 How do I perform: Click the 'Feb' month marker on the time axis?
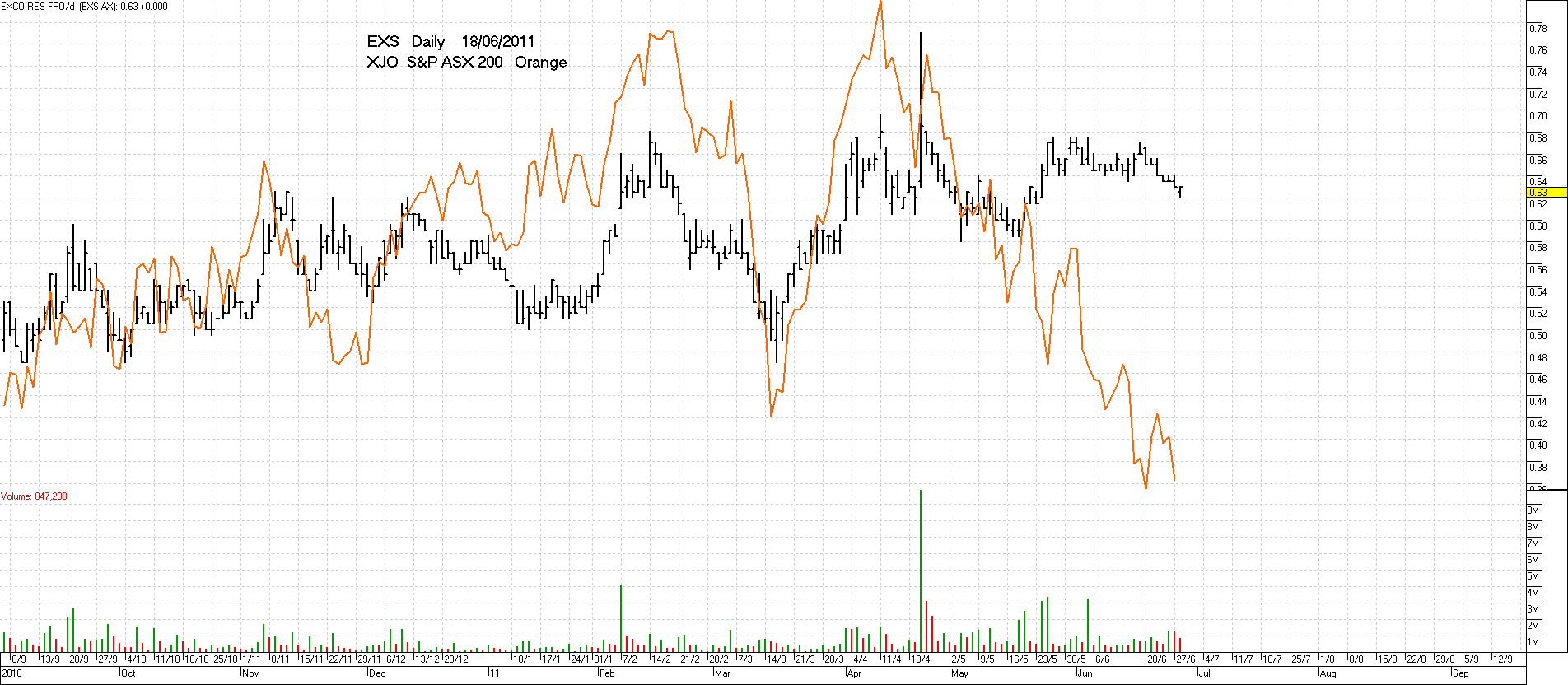pos(607,673)
